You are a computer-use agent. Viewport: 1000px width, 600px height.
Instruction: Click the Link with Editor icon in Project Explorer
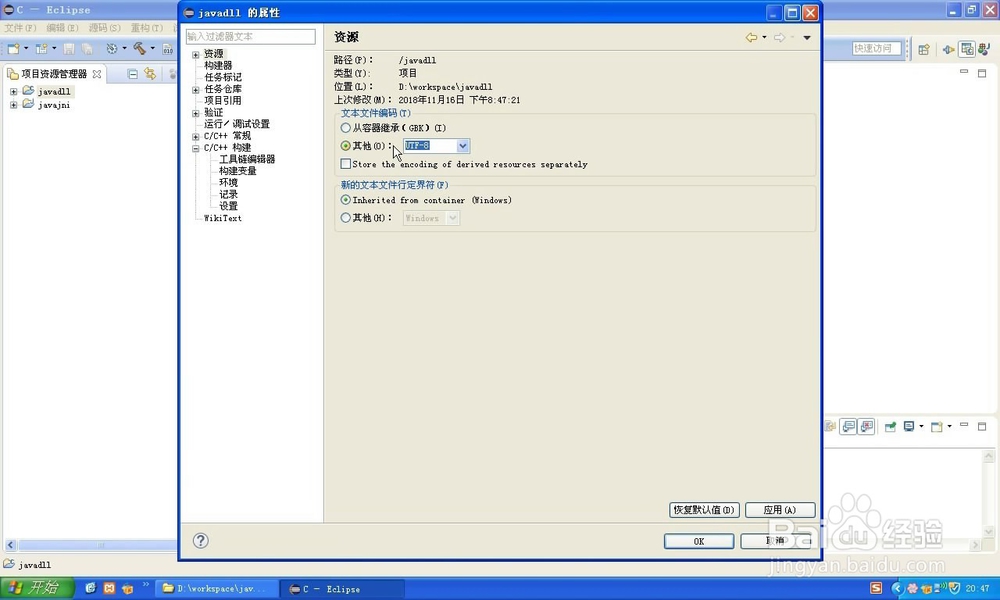point(150,73)
